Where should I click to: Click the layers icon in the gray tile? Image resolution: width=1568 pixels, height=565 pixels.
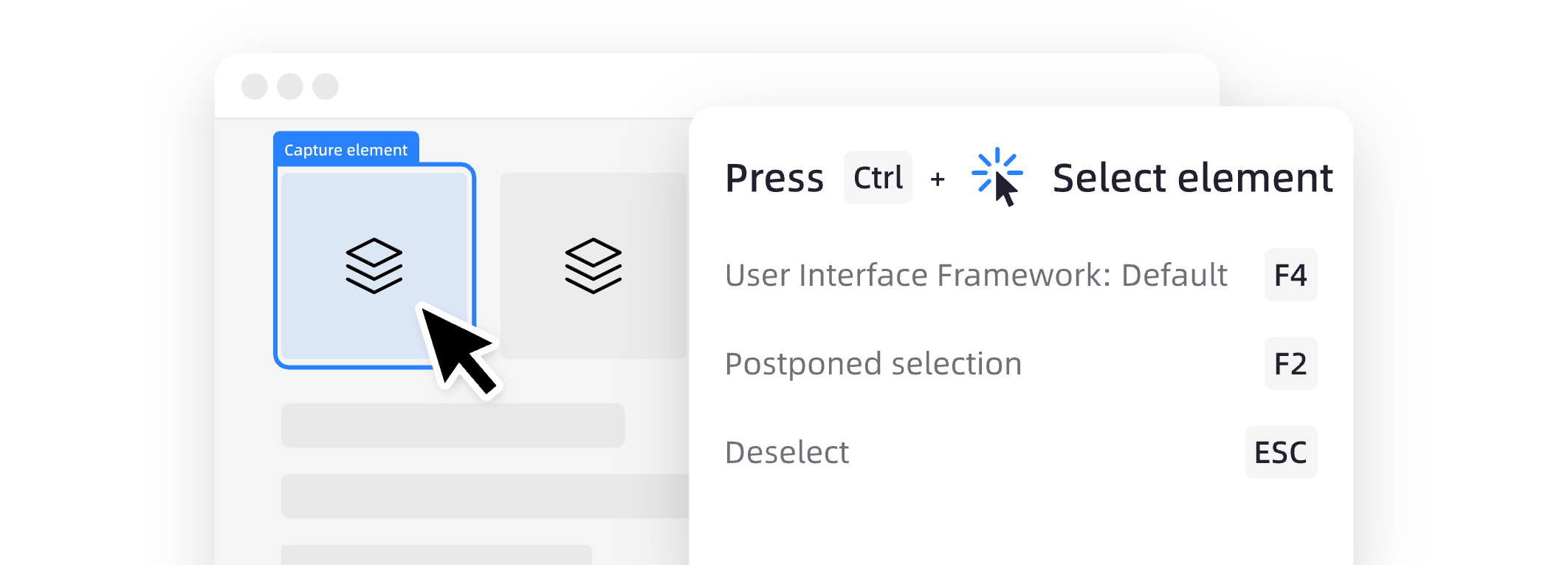tap(593, 265)
